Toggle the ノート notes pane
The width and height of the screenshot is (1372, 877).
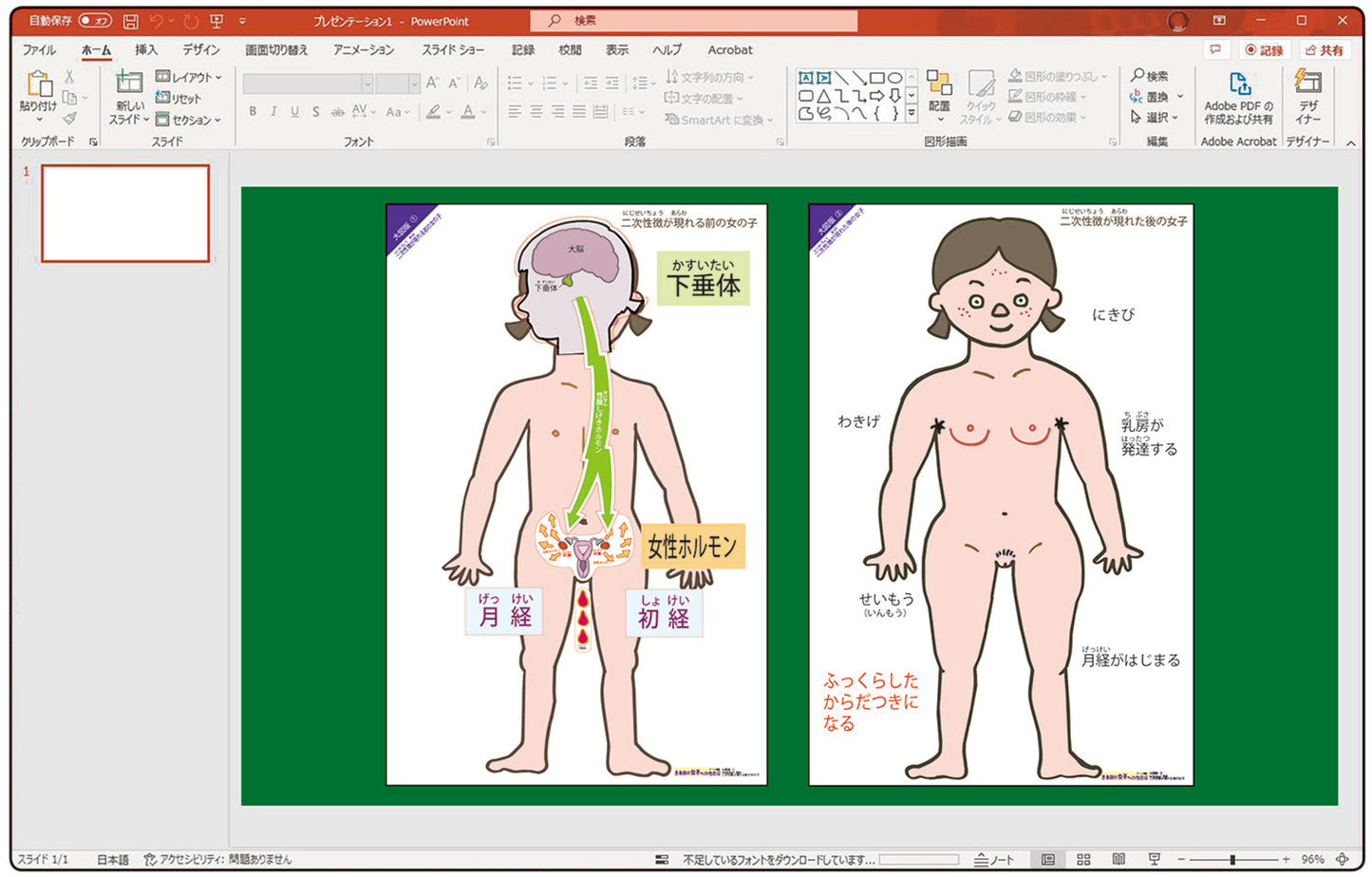(994, 859)
